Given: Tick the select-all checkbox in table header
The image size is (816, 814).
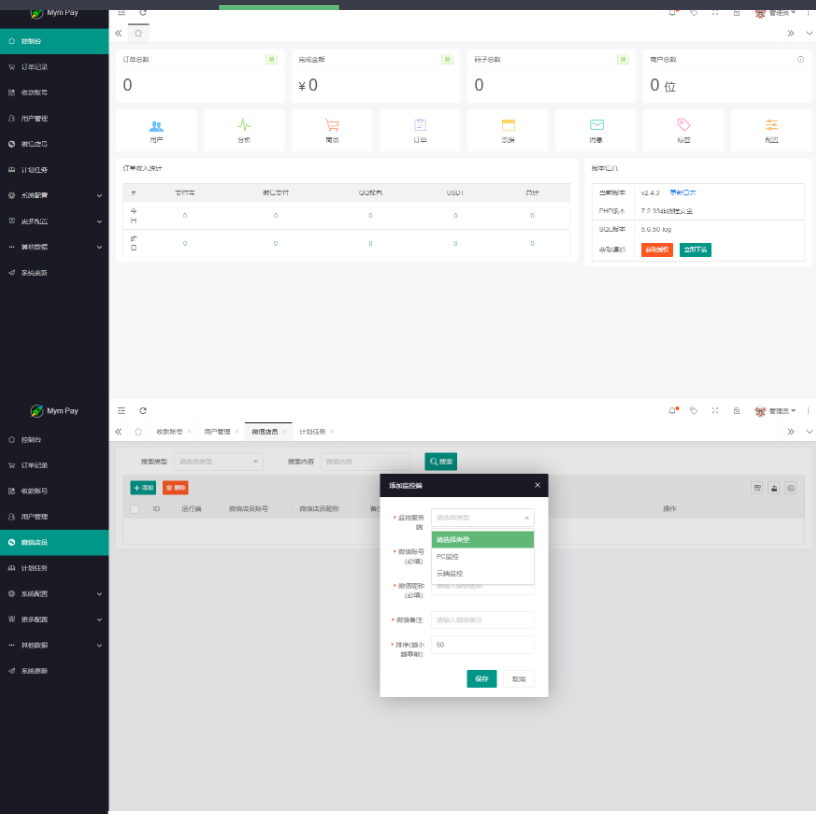Looking at the screenshot, I should pos(135,509).
